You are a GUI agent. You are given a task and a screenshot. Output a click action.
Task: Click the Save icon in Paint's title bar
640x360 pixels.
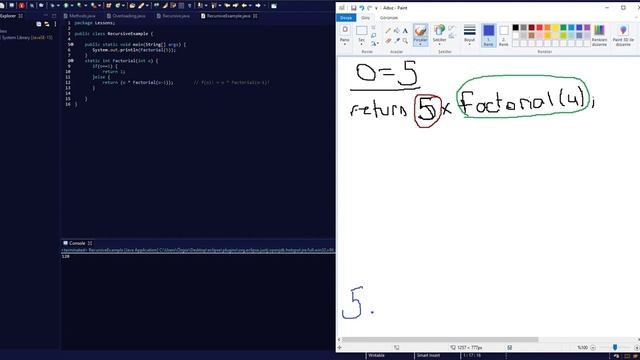[x=354, y=8]
